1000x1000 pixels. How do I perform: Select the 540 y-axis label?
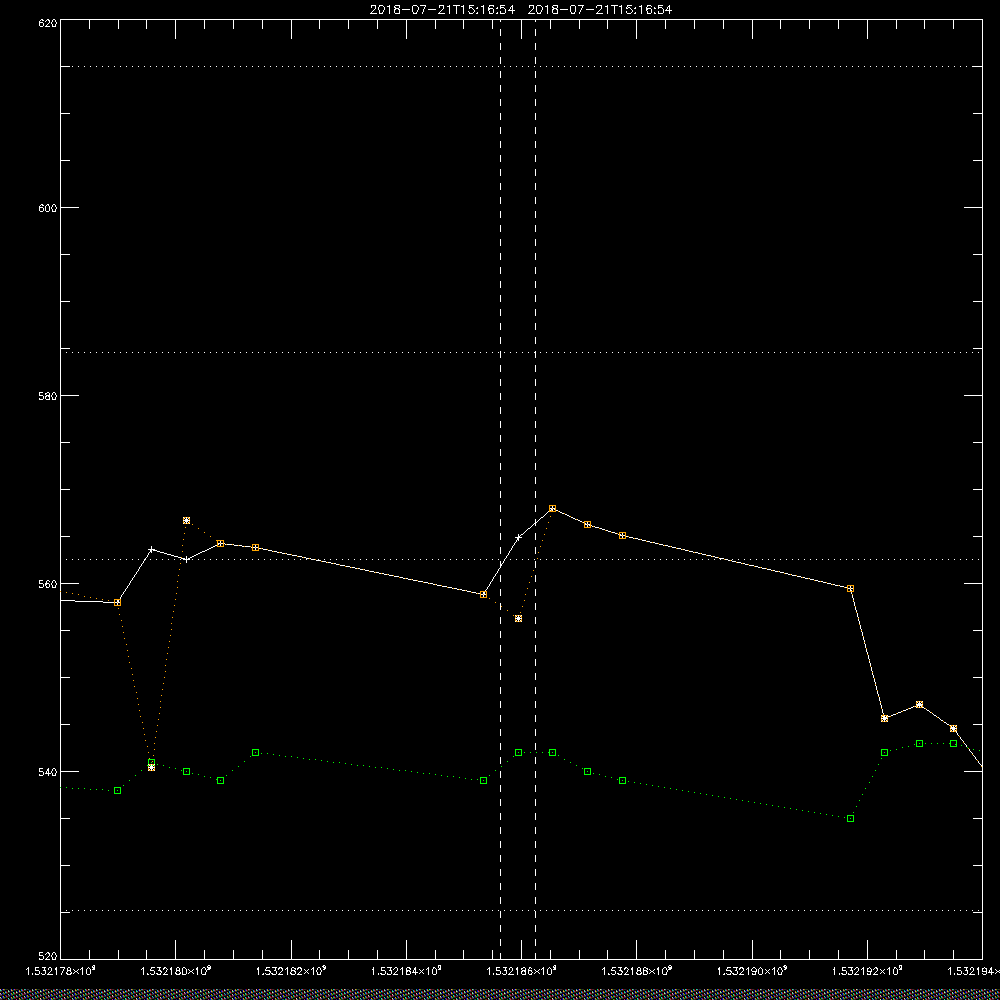(x=48, y=772)
